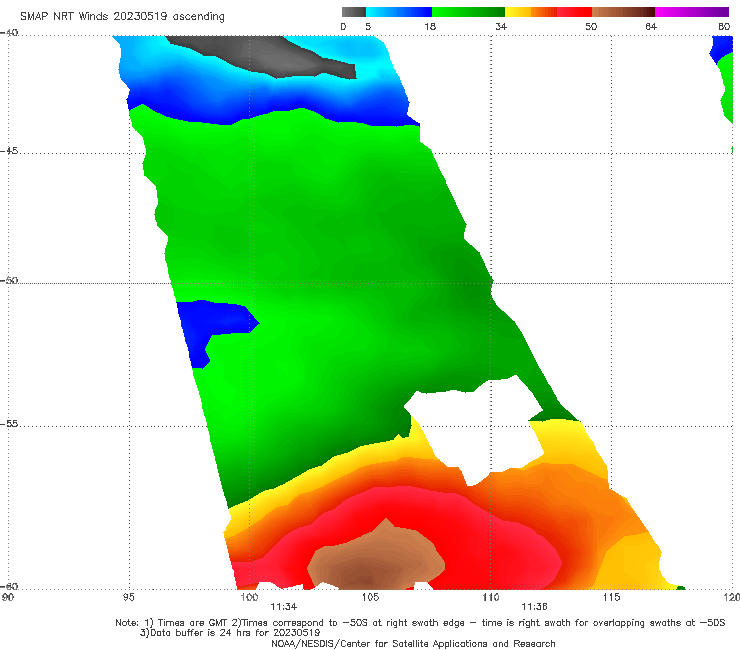Click the swath time stamp '11:36'
740x650 pixels.
[x=534, y=607]
